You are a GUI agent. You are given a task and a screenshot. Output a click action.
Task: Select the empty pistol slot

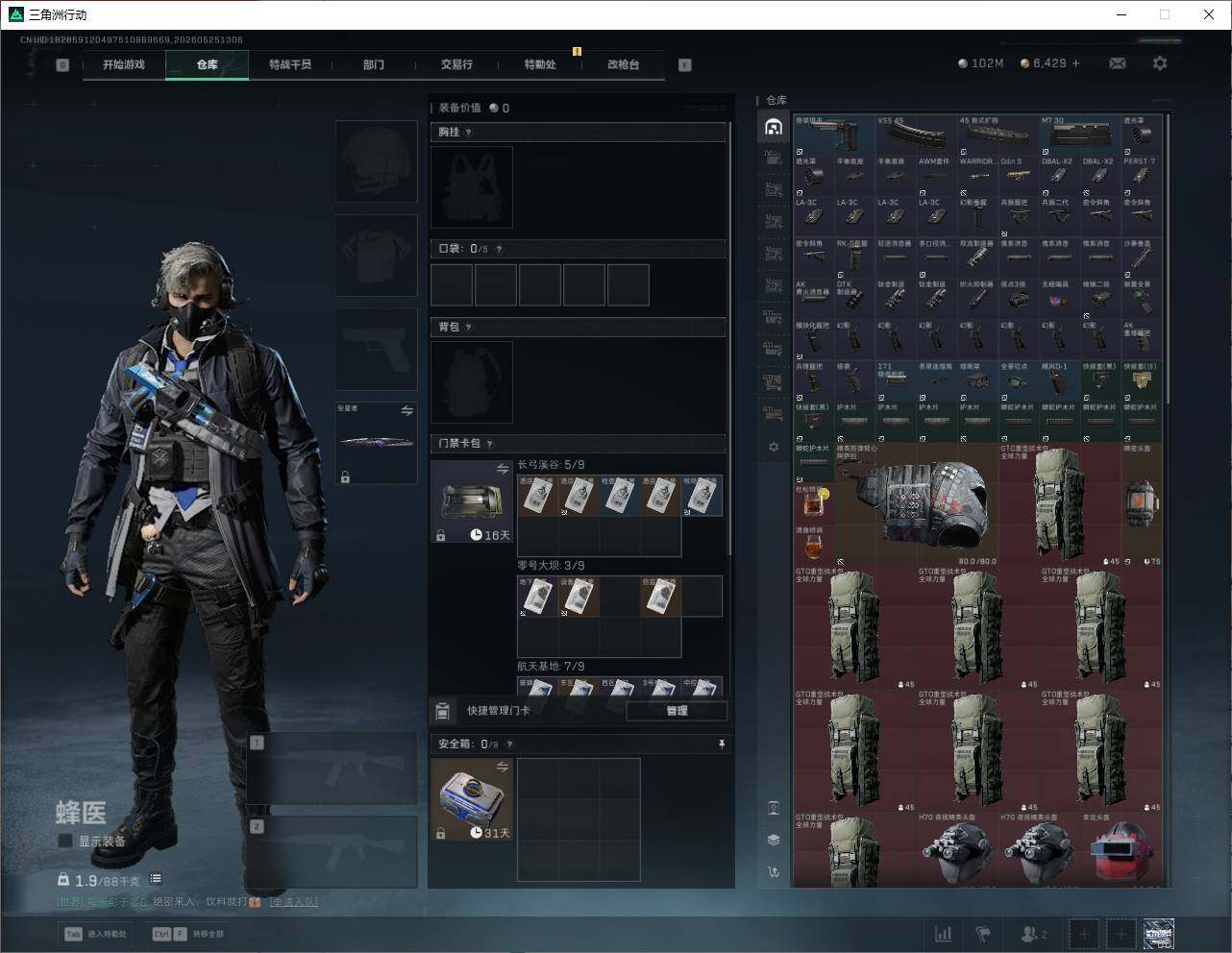pyautogui.click(x=376, y=349)
